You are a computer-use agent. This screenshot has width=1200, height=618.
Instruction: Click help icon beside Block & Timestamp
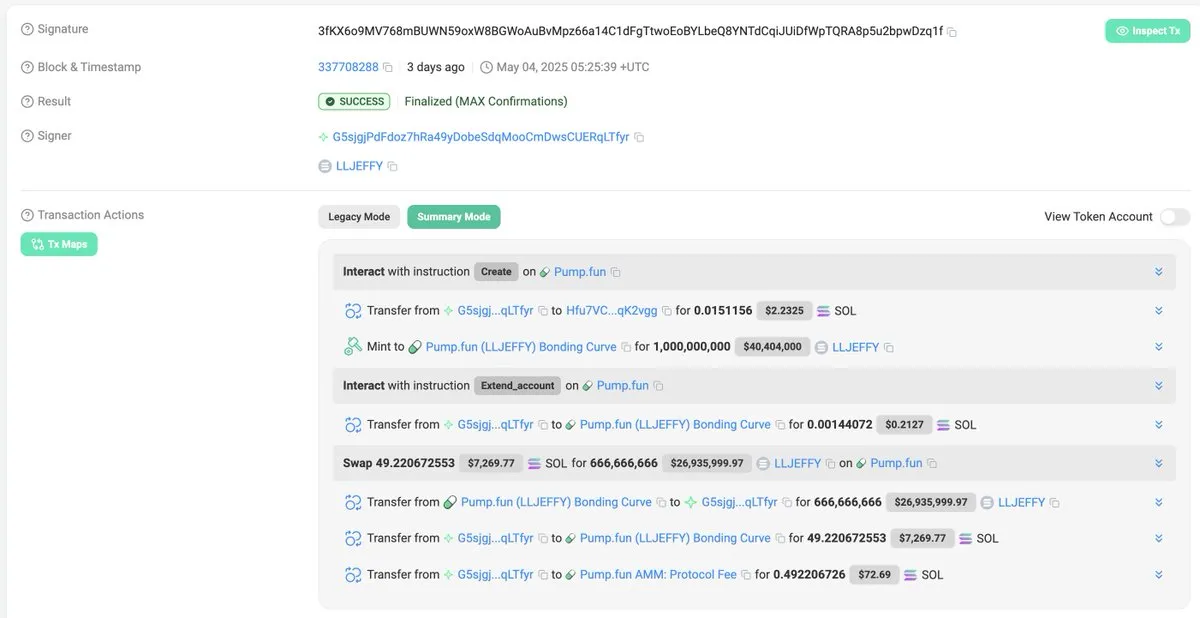28,68
